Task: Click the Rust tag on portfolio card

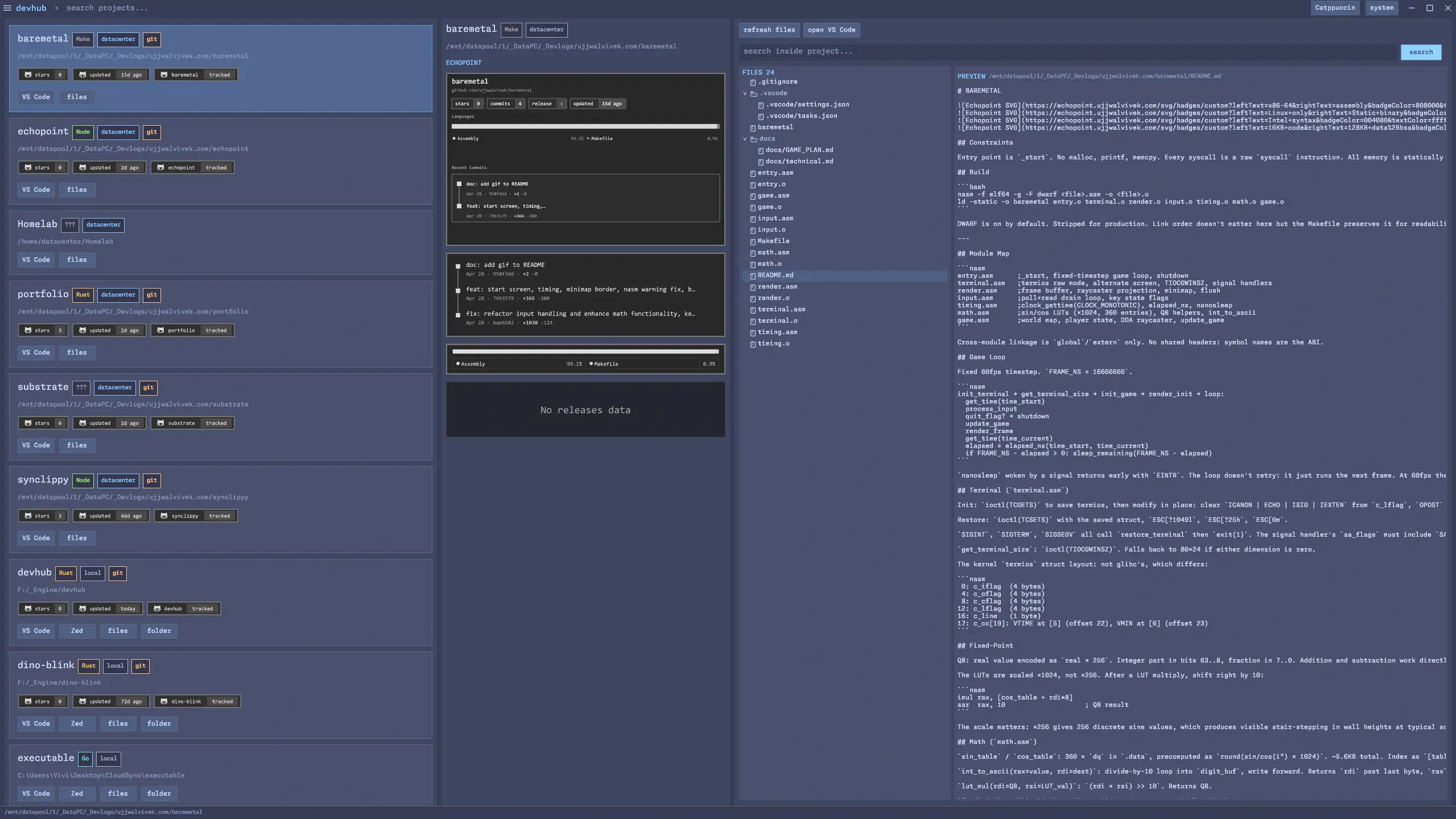Action: [x=83, y=295]
